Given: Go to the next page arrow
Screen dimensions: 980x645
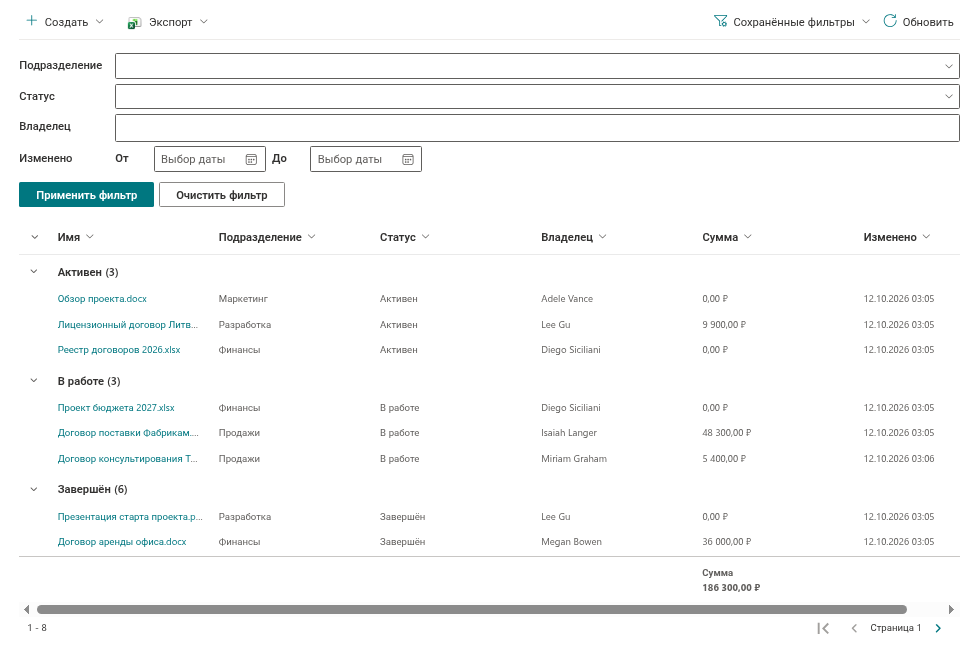Looking at the screenshot, I should coord(938,628).
